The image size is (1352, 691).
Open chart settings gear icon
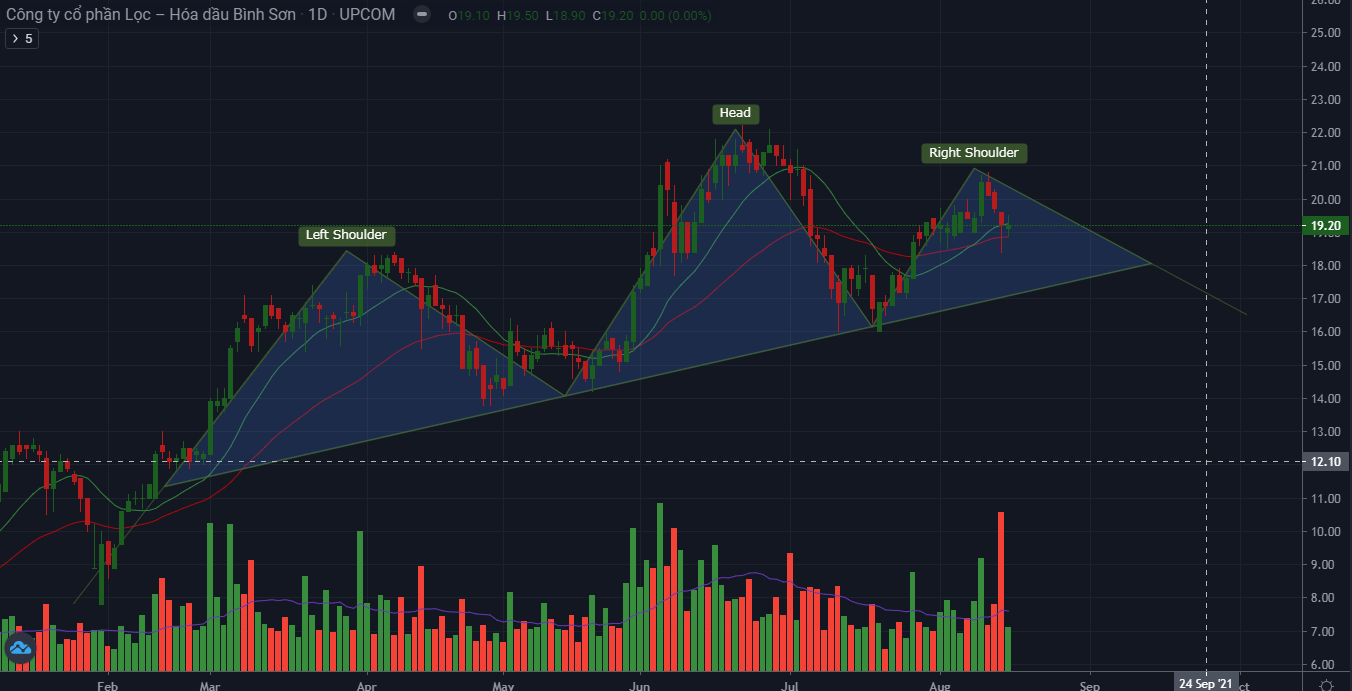[1326, 685]
